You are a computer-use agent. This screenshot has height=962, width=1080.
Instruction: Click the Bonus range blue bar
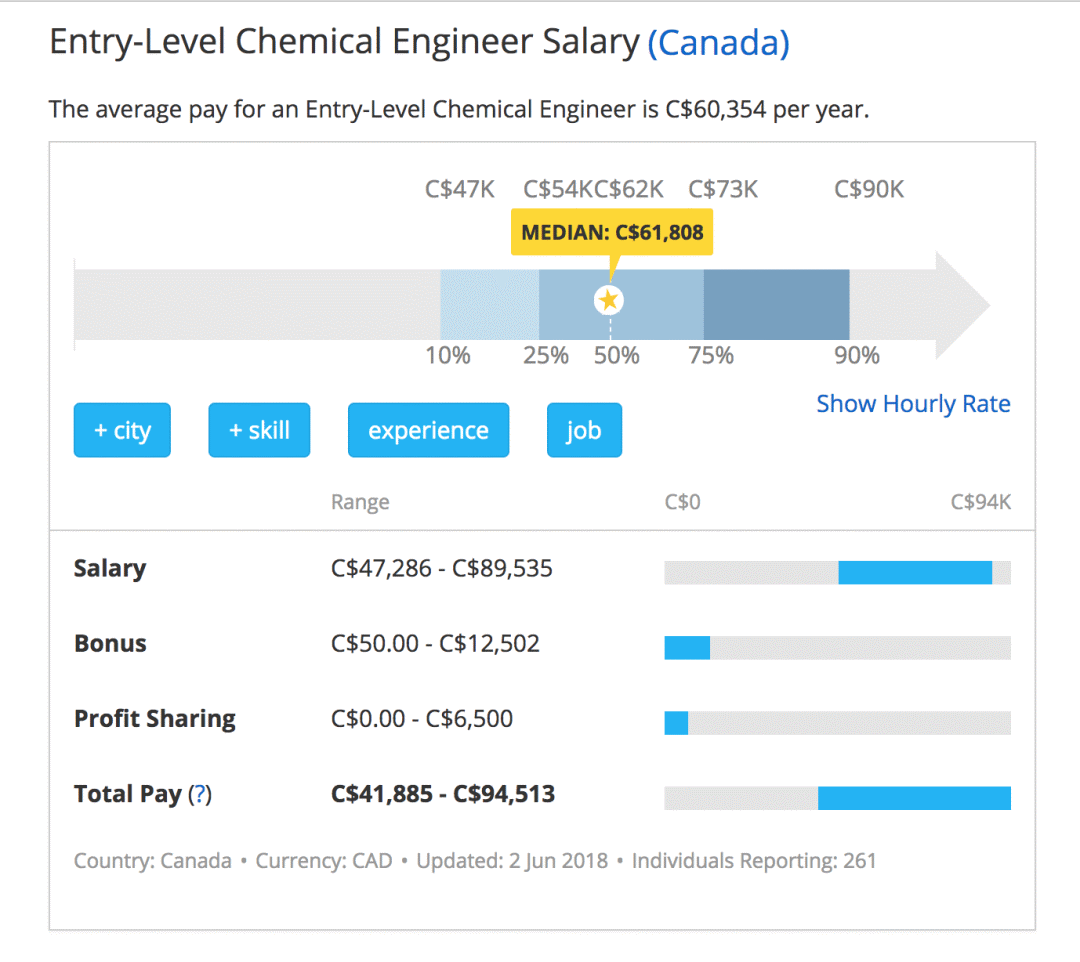[687, 648]
